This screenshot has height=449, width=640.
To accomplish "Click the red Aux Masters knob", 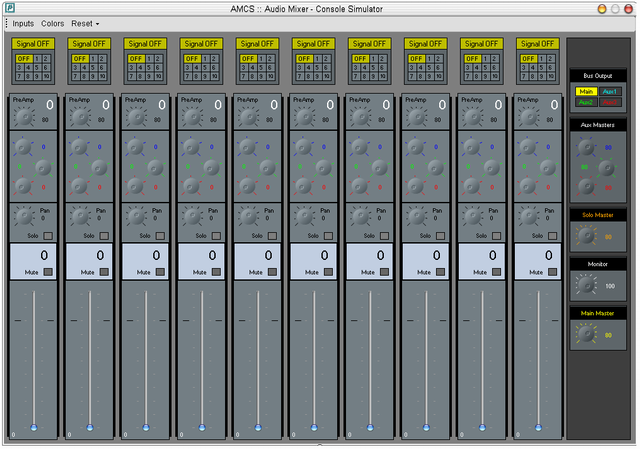I will 586,187.
